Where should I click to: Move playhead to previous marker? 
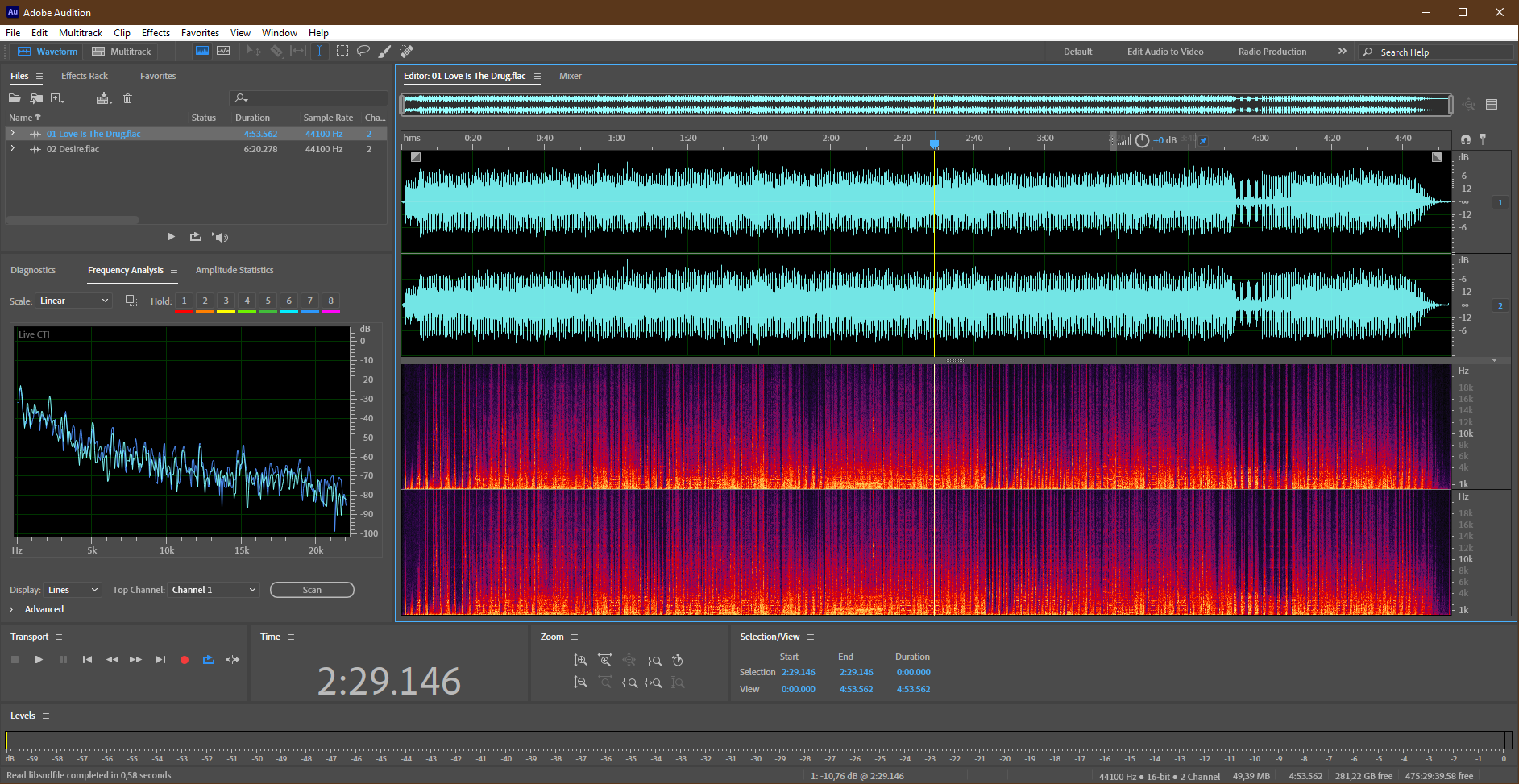pyautogui.click(x=87, y=659)
